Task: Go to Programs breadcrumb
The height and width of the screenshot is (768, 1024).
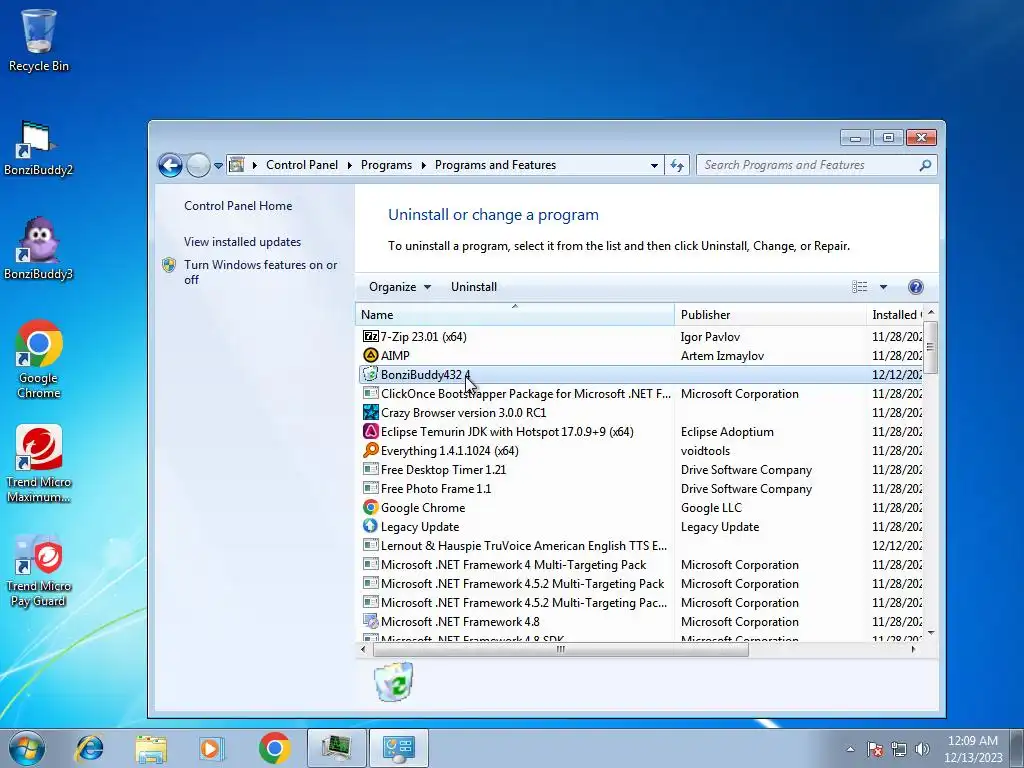Action: click(x=386, y=165)
